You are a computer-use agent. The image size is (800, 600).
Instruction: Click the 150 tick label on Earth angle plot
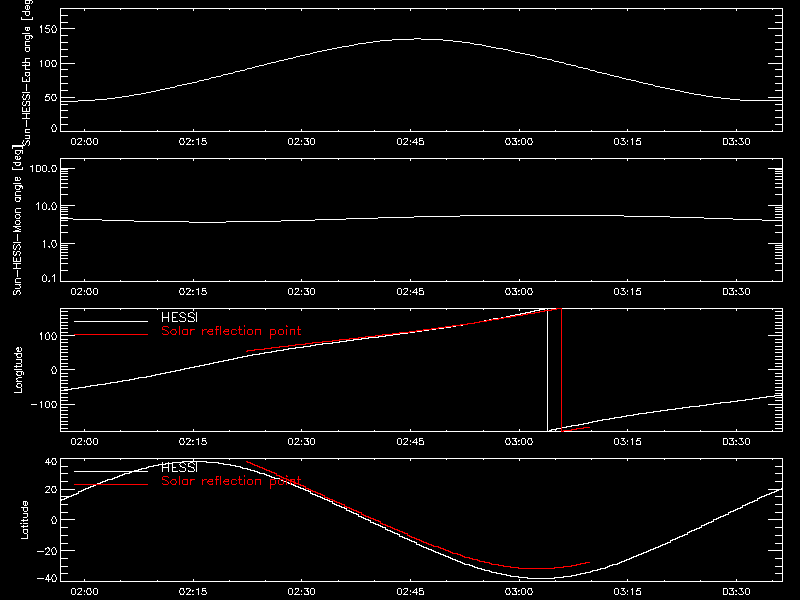48,30
